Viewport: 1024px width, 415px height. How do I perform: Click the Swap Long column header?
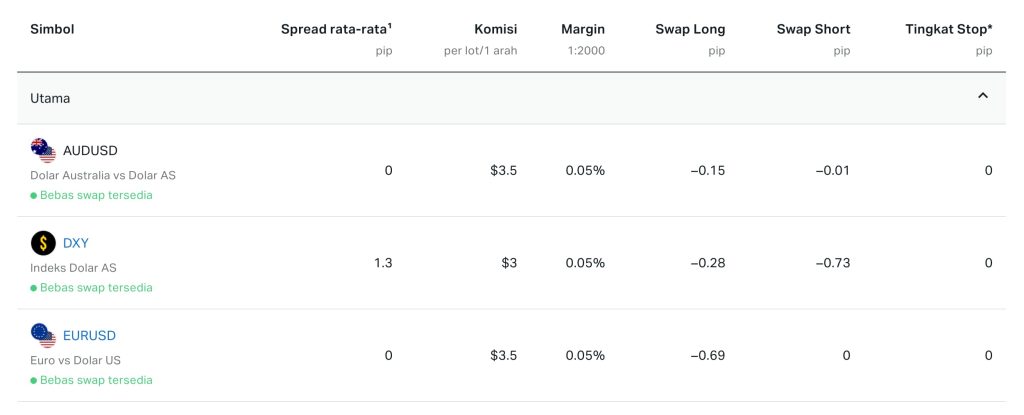(x=690, y=29)
